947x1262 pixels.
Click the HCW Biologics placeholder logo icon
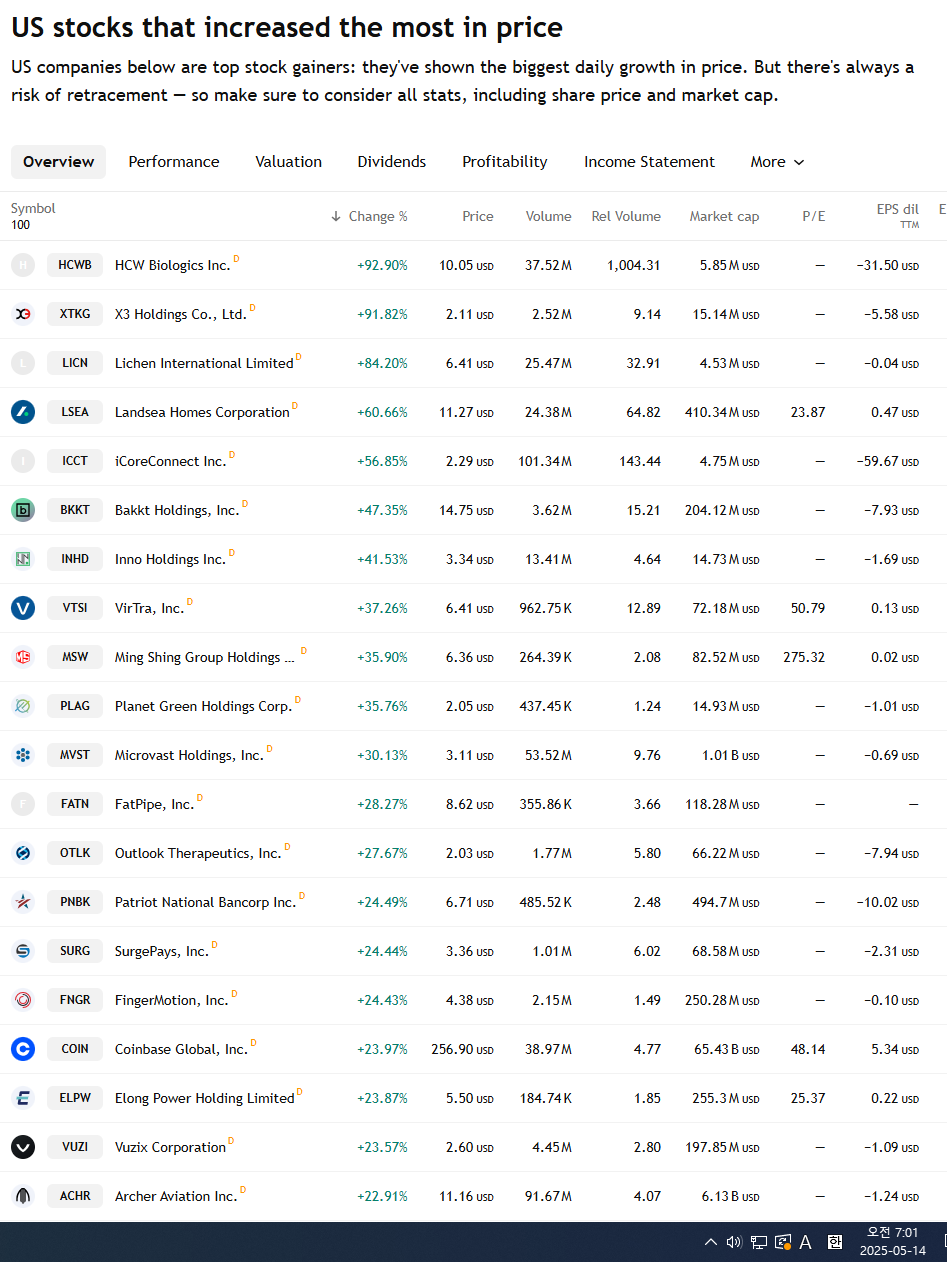(x=23, y=265)
